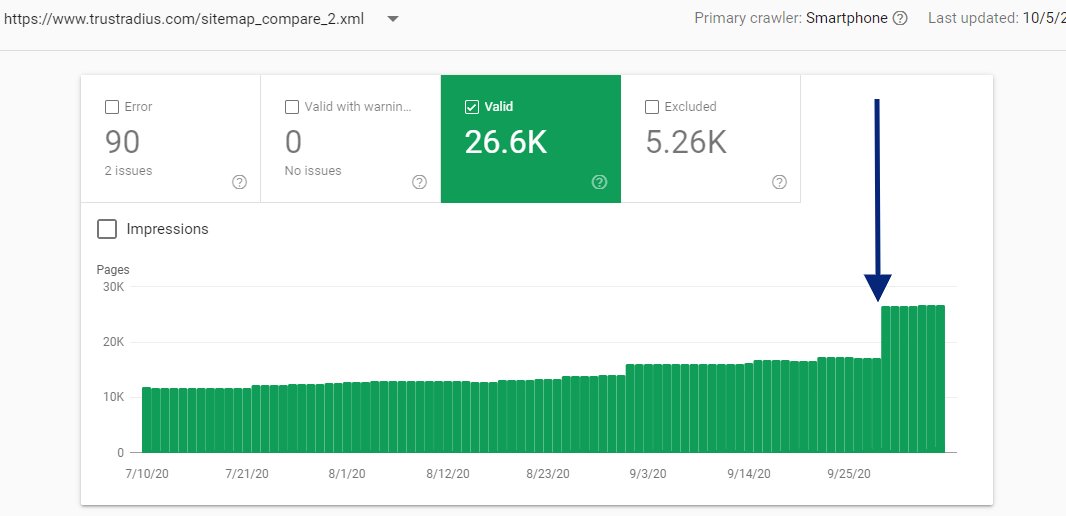The height and width of the screenshot is (516, 1066).
Task: Enable the Impressions checkbox
Action: tap(107, 229)
